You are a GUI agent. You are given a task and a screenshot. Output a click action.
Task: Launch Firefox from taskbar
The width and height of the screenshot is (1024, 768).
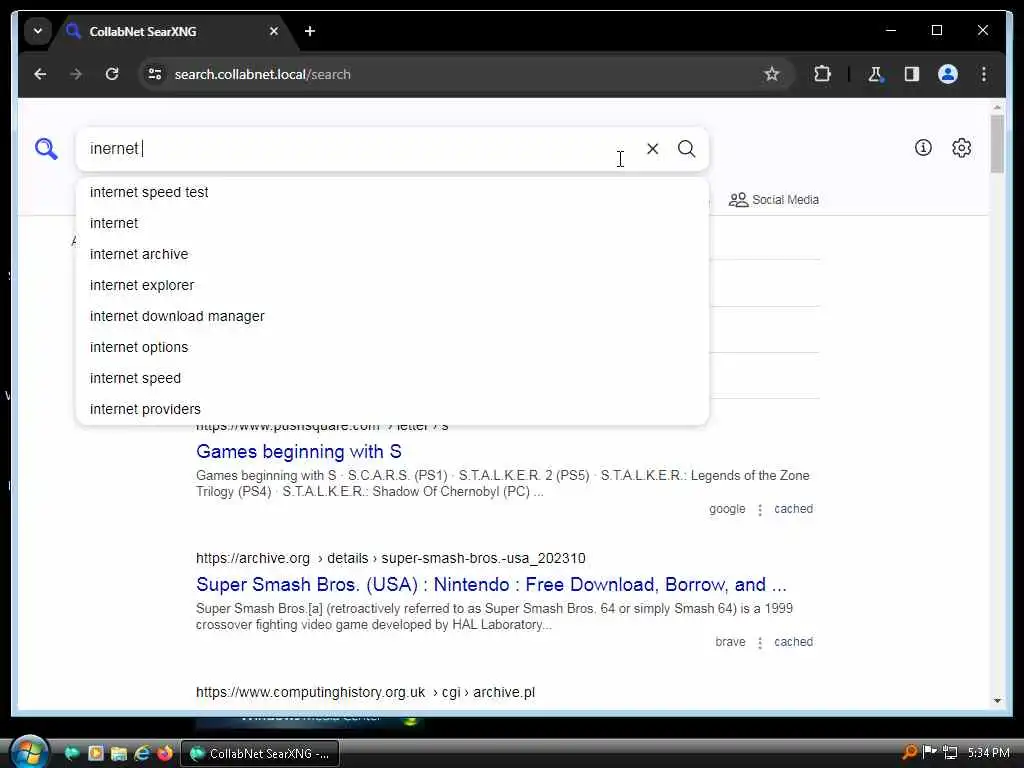[x=165, y=753]
